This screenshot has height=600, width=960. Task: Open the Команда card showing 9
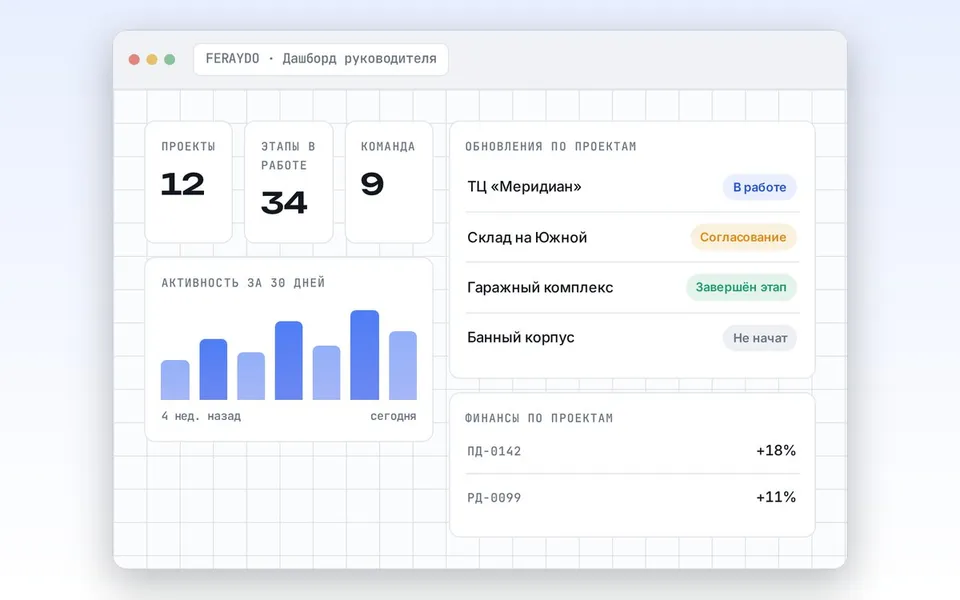pyautogui.click(x=389, y=182)
